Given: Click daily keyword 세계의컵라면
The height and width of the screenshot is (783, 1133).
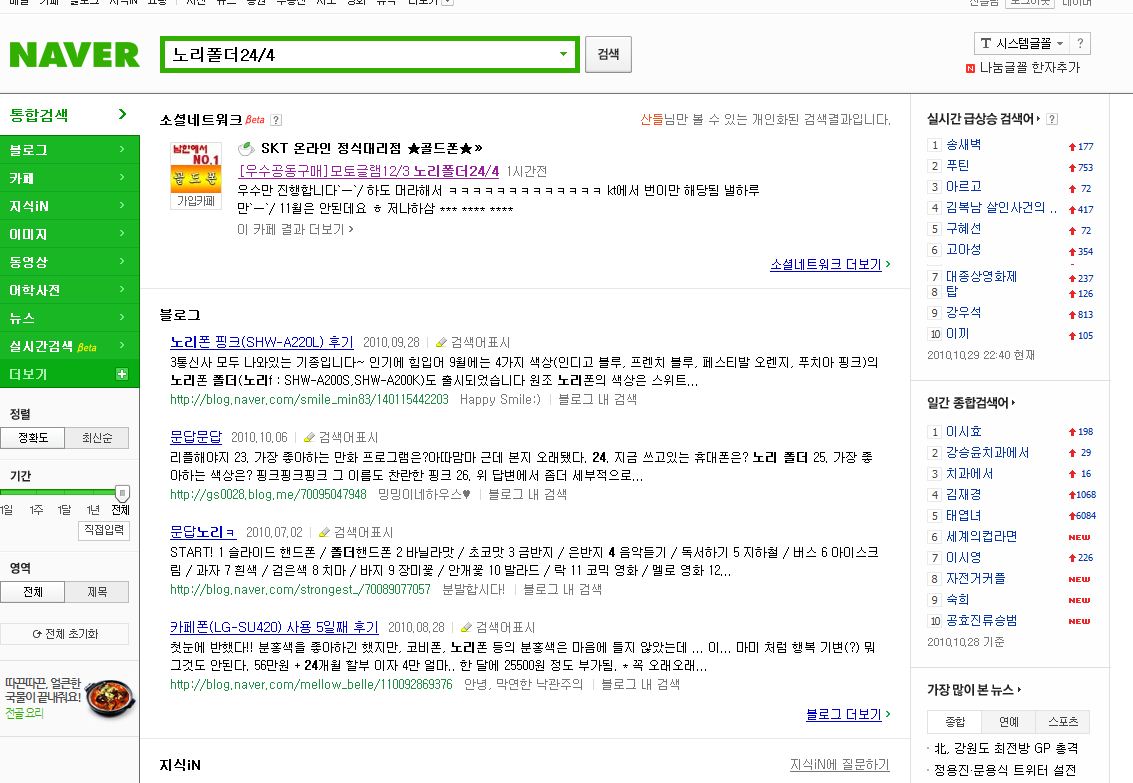Looking at the screenshot, I should pos(981,536).
